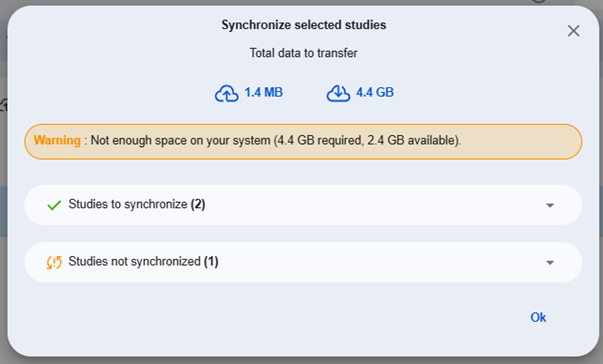
Task: Click the orange sync warning icon
Action: (x=54, y=262)
